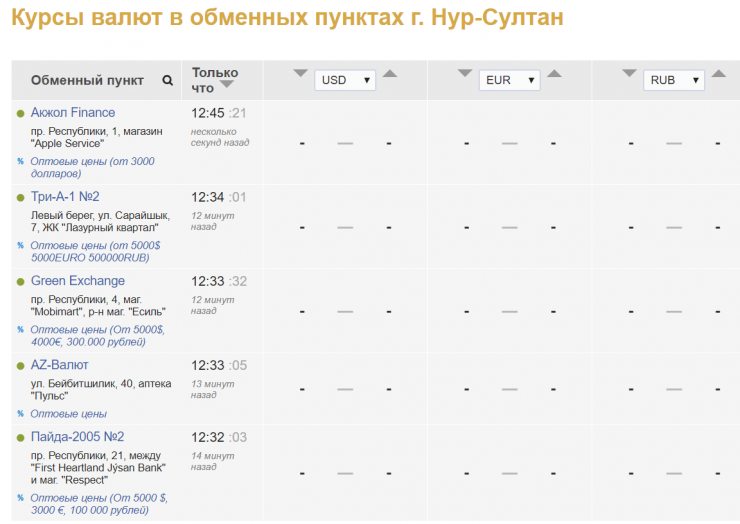Sort EUR by the up arrow
This screenshot has height=524, width=740.
(554, 73)
